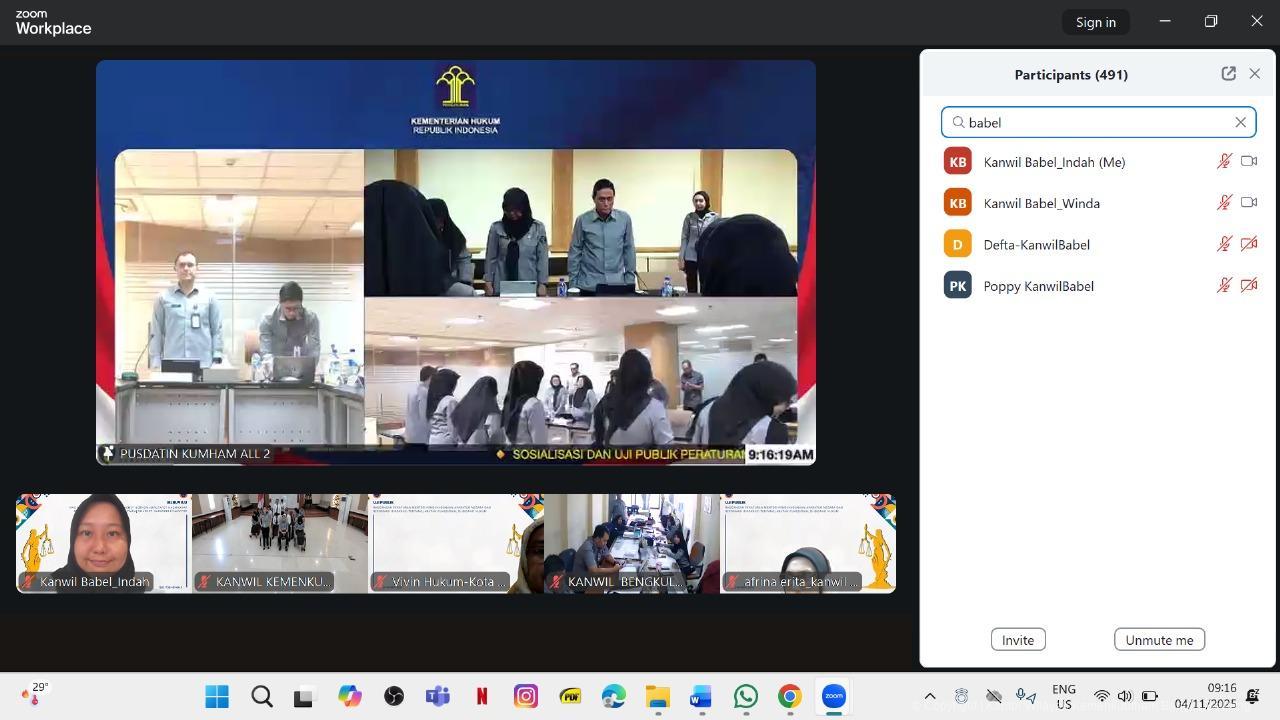Expand the system tray hidden icons chevron
This screenshot has height=720, width=1280.
[x=929, y=696]
